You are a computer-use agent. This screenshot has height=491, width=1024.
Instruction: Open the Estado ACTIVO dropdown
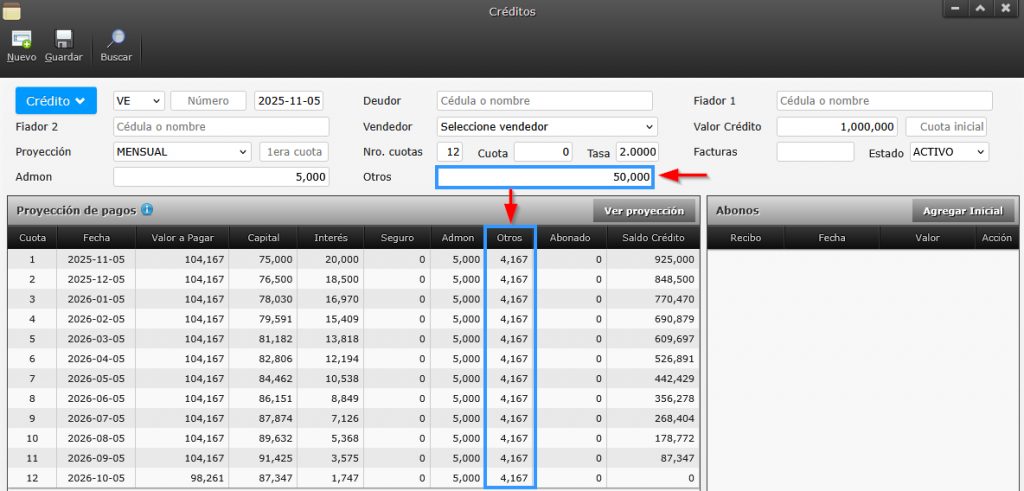coord(948,152)
